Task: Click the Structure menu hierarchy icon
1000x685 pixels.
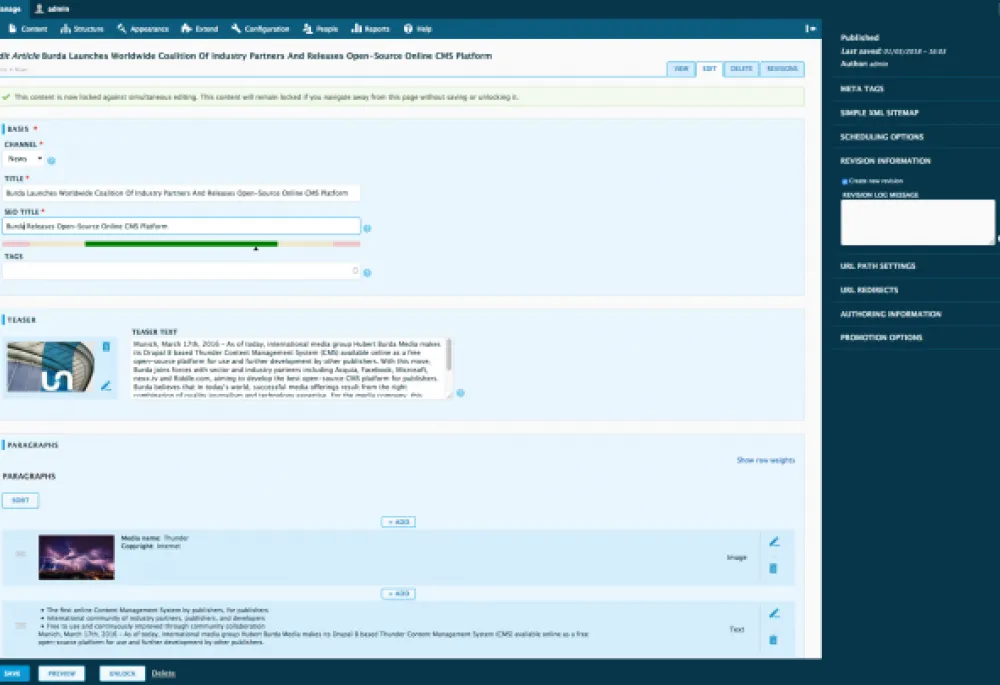Action: coord(65,28)
